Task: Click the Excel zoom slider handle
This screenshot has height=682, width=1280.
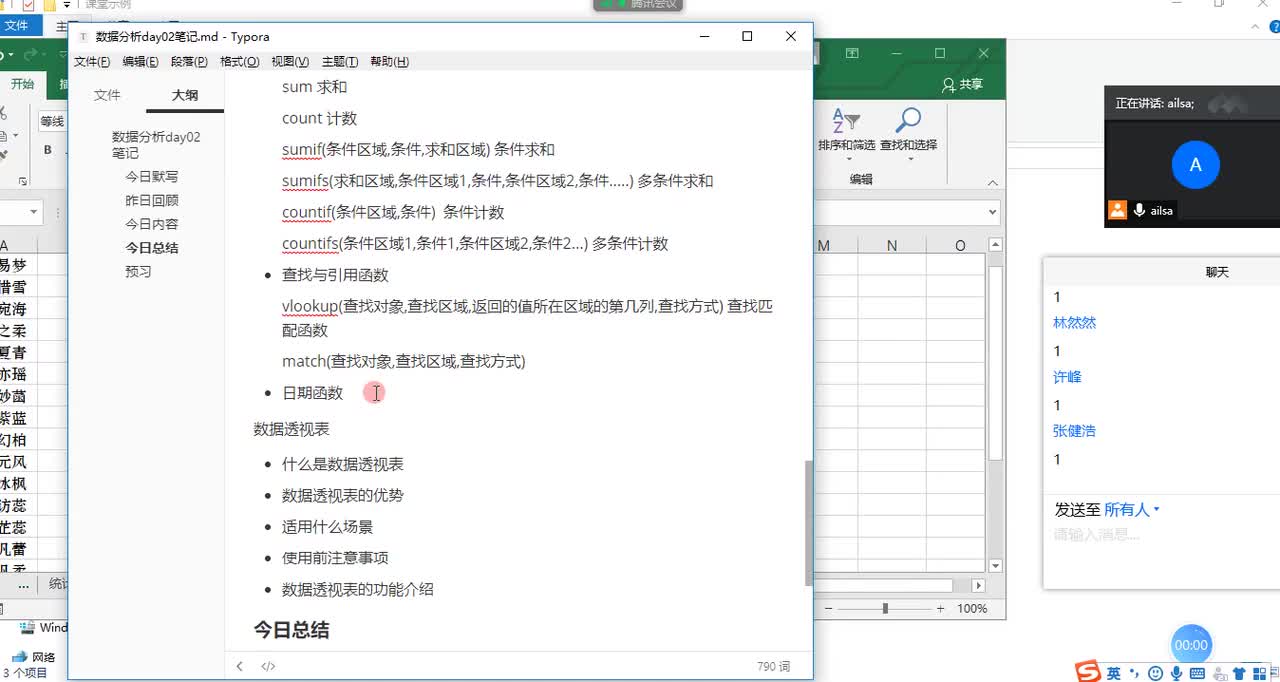Action: click(885, 608)
